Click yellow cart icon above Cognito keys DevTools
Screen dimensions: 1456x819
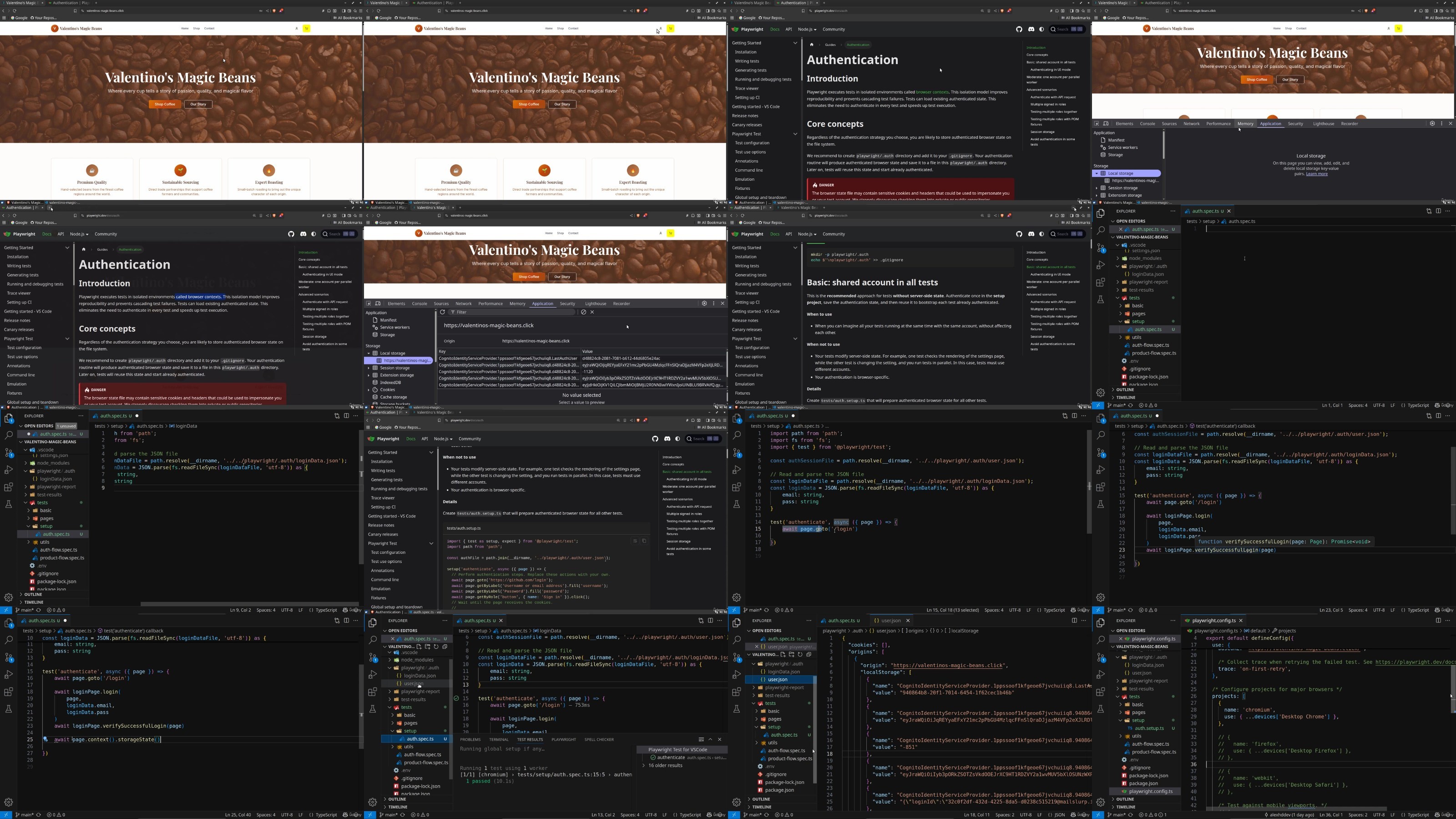pyautogui.click(x=670, y=233)
